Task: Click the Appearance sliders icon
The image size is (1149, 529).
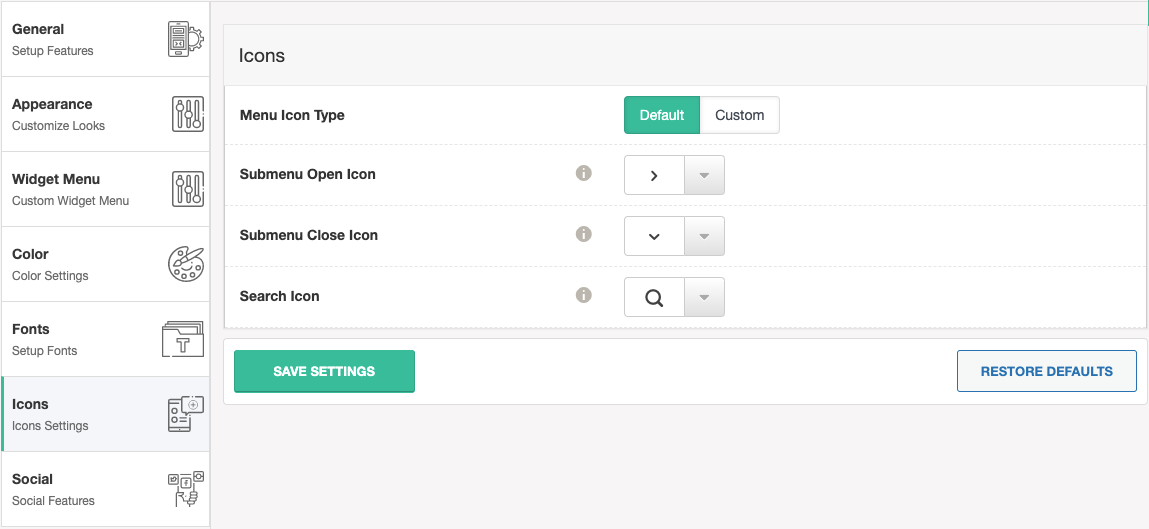Action: point(188,114)
